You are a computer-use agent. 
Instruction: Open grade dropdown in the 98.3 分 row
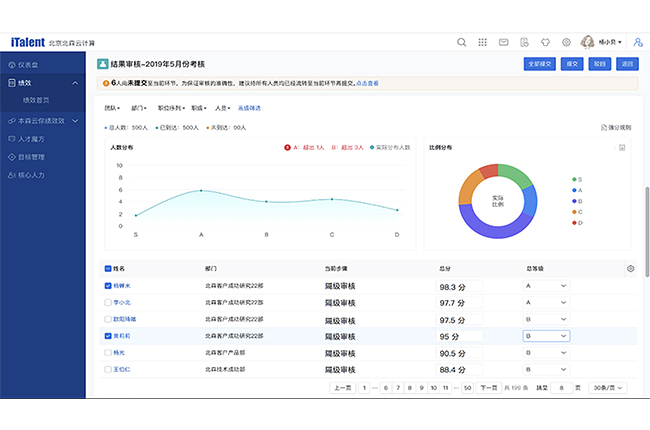(546, 286)
